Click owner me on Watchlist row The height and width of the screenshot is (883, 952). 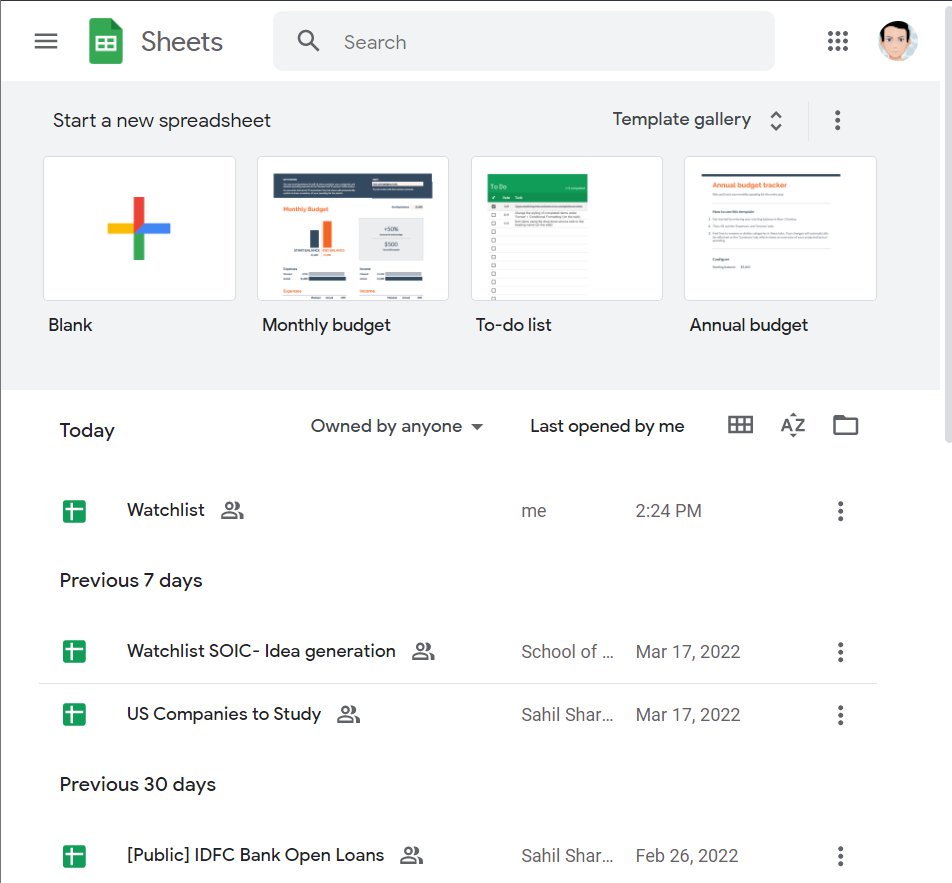point(534,511)
